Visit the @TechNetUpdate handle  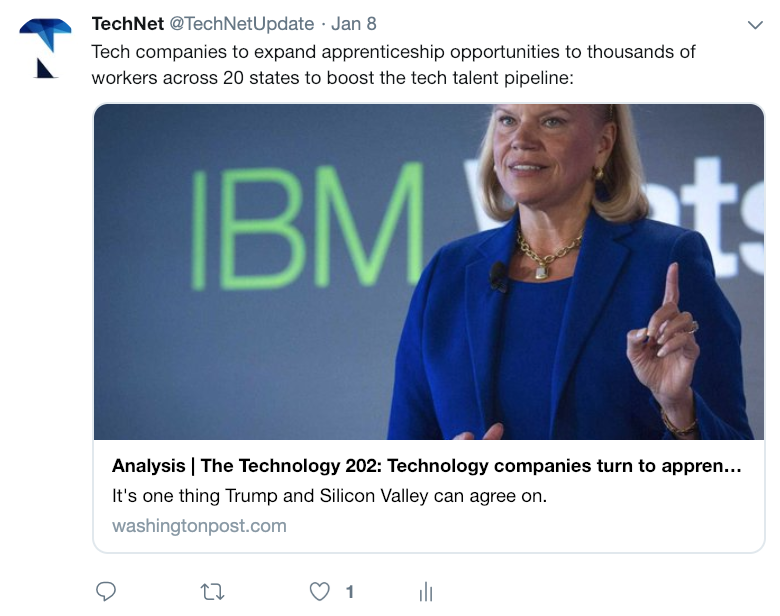tap(242, 24)
